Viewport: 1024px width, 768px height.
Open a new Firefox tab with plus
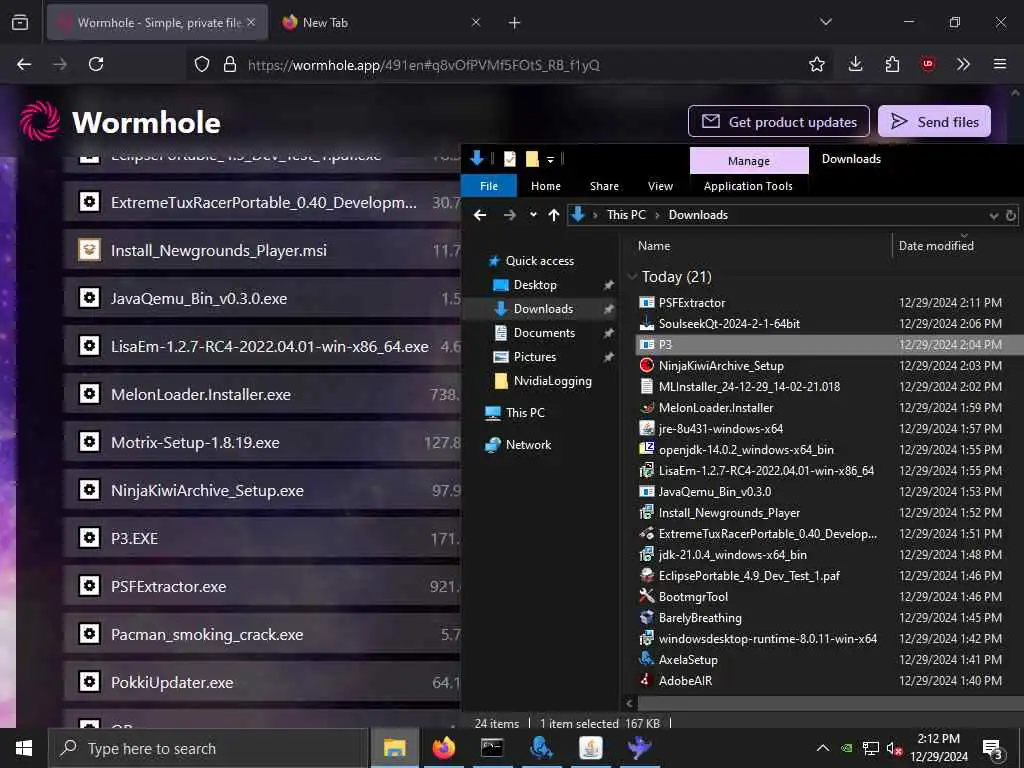(x=515, y=23)
